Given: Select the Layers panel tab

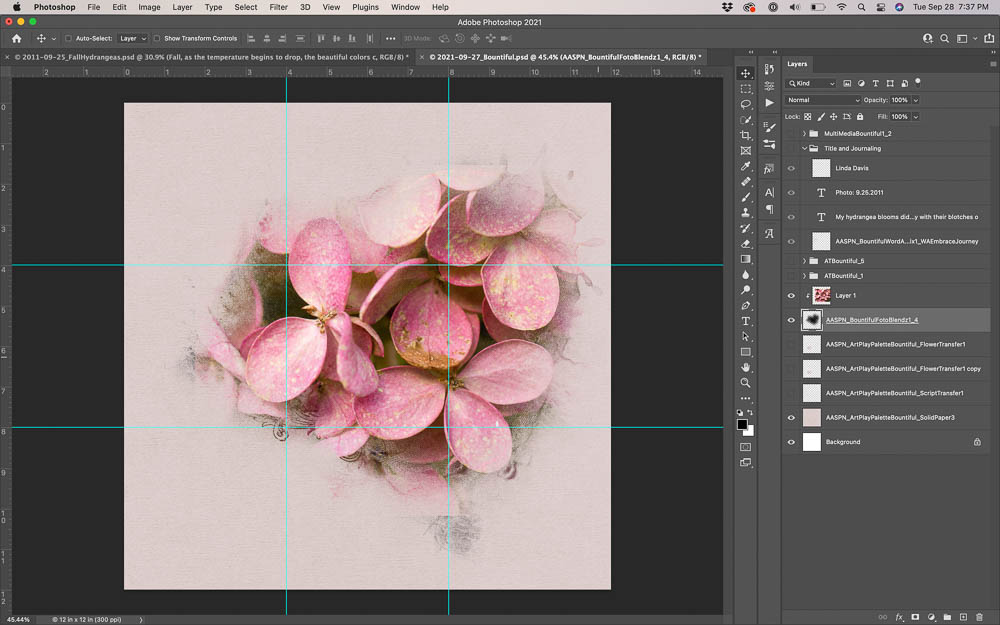Looking at the screenshot, I should tap(797, 64).
